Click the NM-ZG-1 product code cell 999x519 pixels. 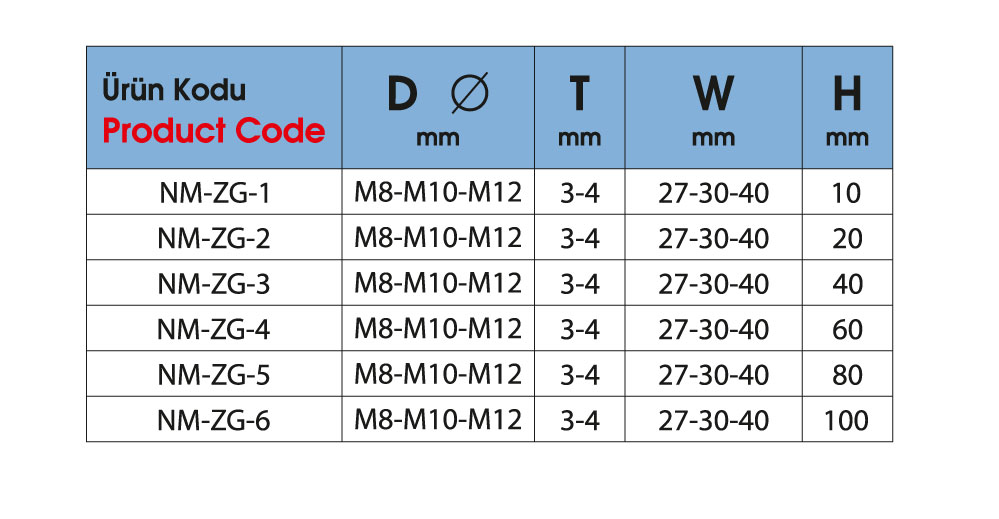(214, 193)
